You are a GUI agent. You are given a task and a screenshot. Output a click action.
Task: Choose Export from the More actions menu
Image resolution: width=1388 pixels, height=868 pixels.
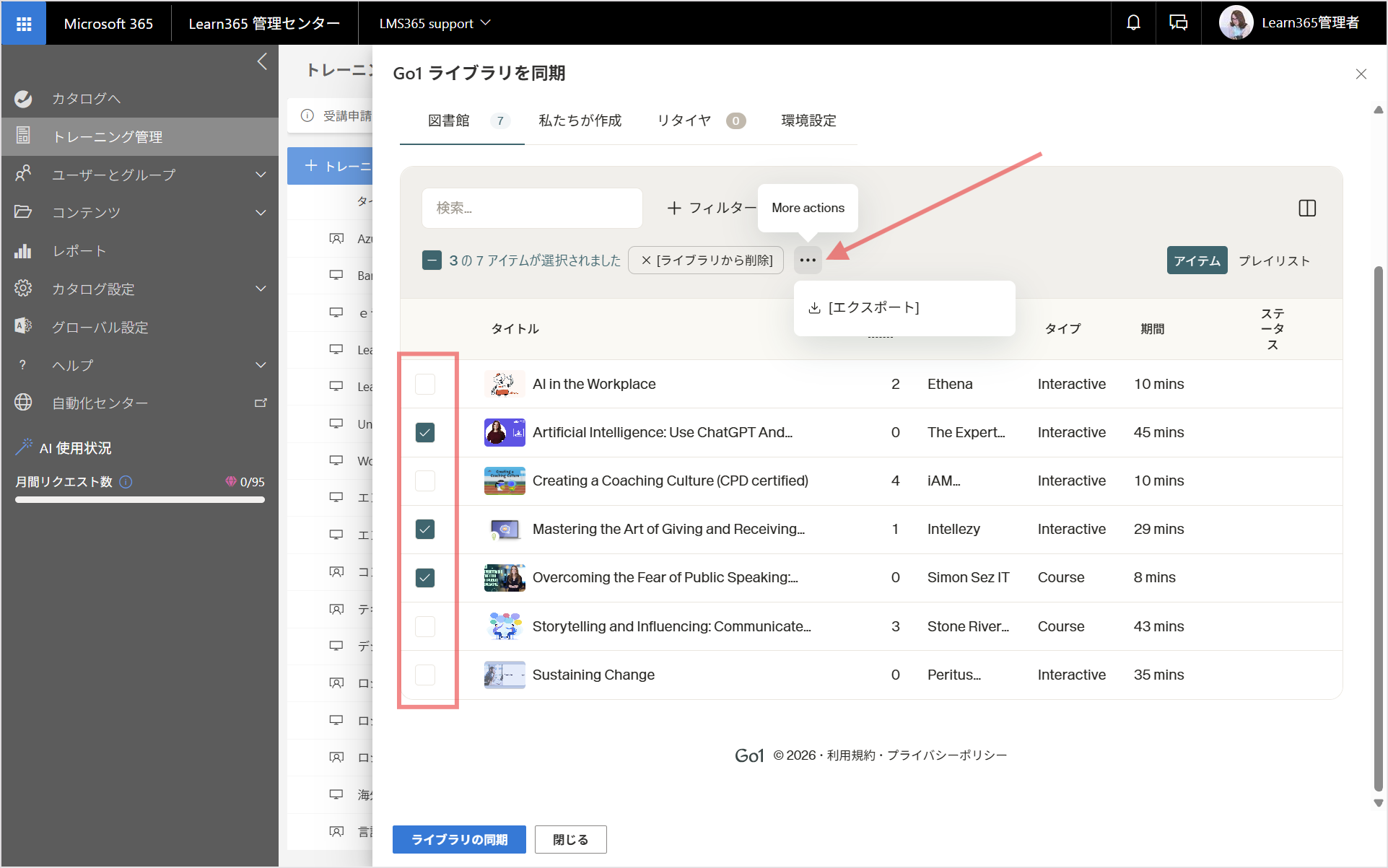tap(904, 308)
